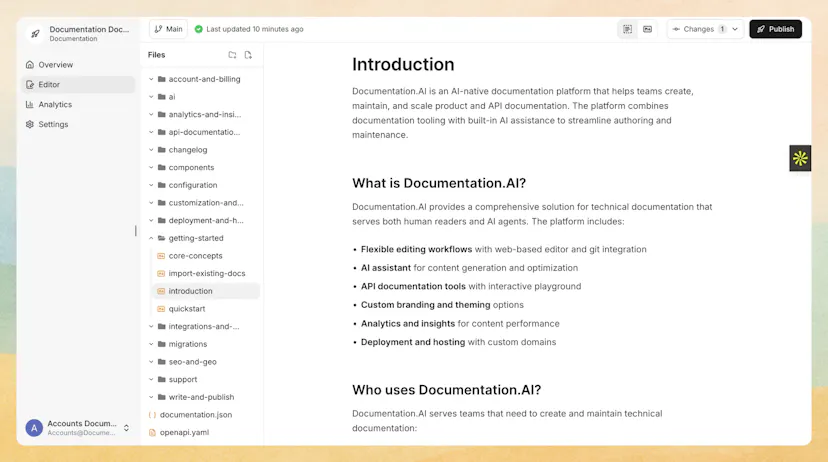828x462 pixels.
Task: Select the integrations-and-... folder
Action: (202, 326)
